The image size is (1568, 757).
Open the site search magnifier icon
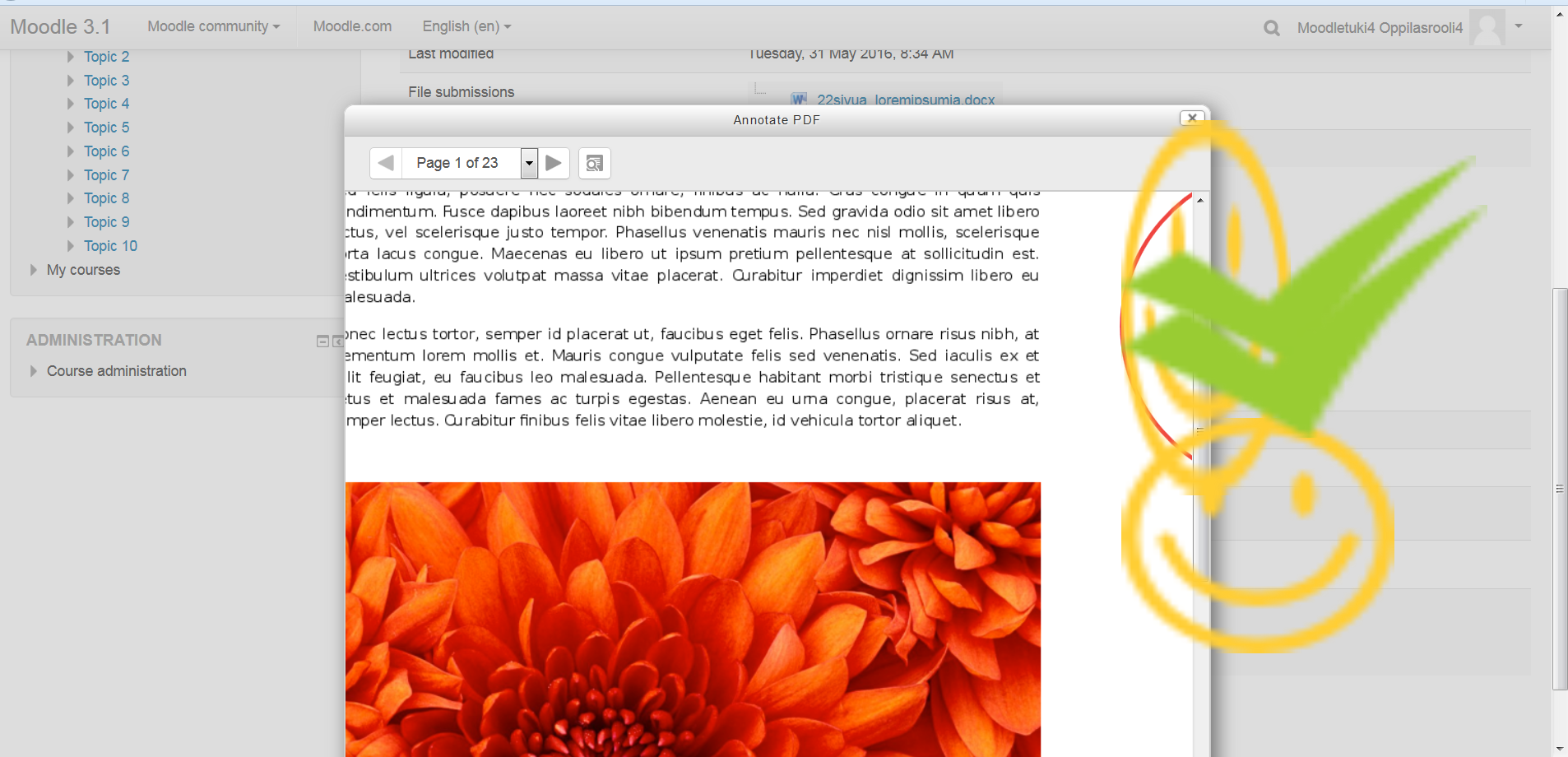pyautogui.click(x=1271, y=28)
